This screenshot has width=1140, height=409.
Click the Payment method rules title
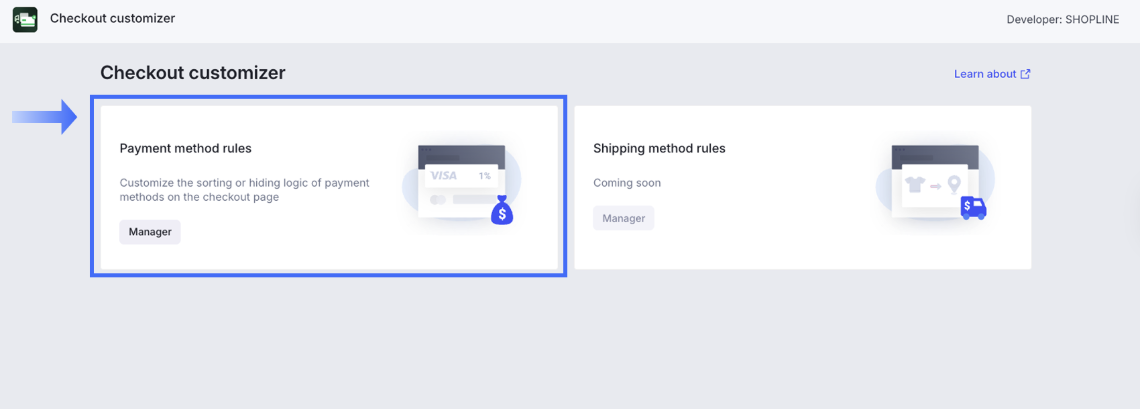(186, 149)
